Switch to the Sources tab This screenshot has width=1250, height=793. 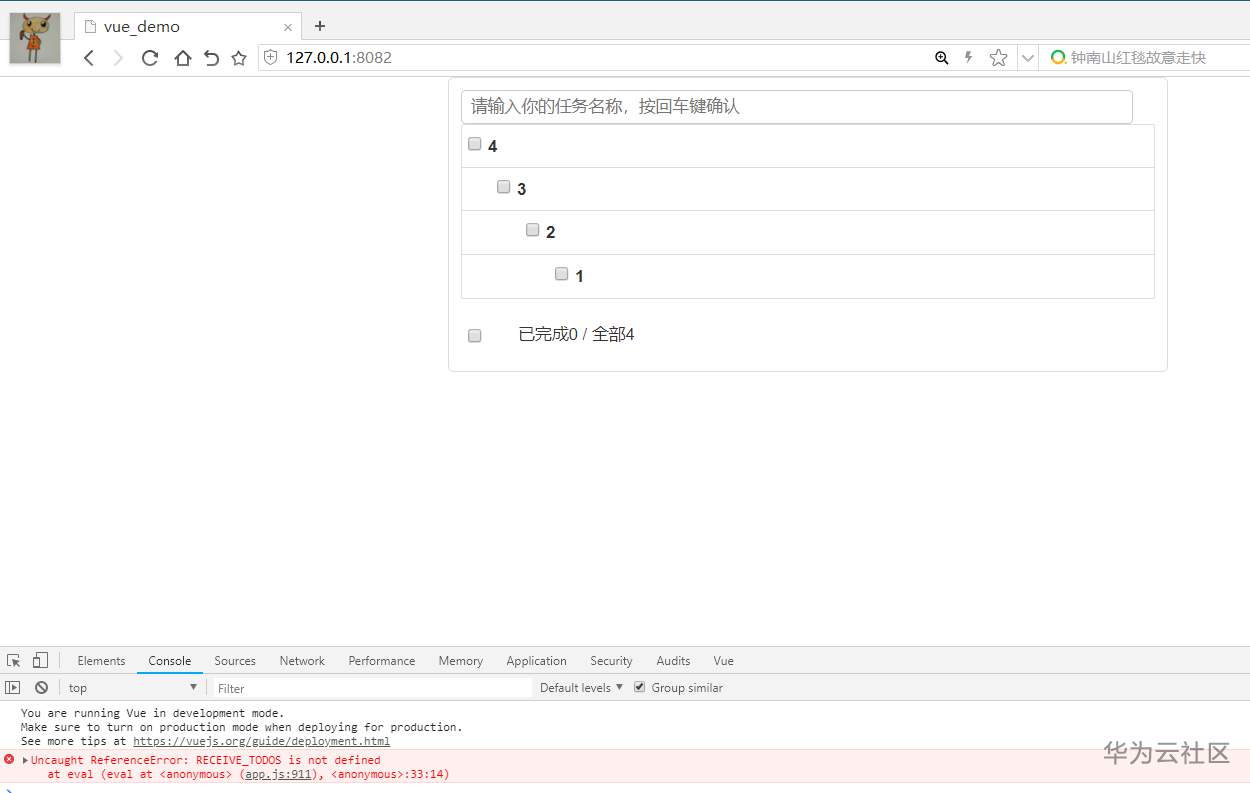click(x=235, y=661)
